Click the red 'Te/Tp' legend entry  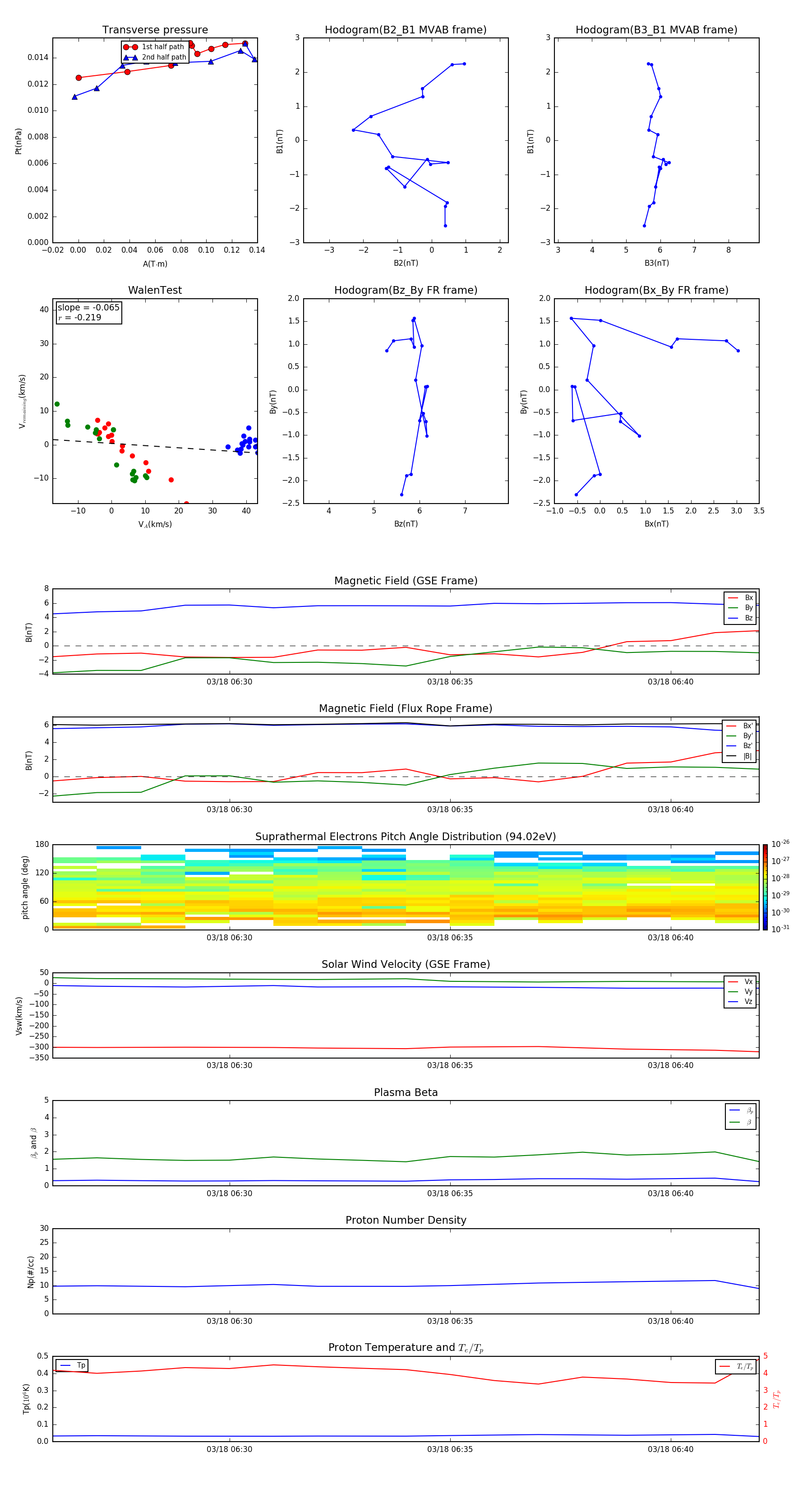[x=736, y=1366]
